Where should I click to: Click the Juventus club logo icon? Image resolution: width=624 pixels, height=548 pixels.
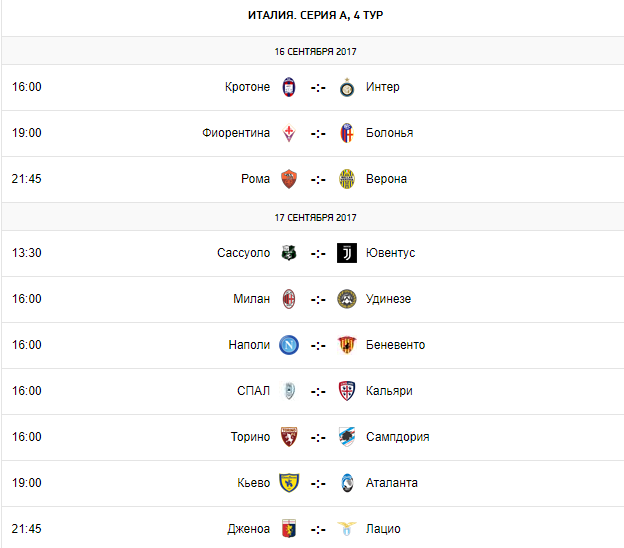click(x=347, y=253)
